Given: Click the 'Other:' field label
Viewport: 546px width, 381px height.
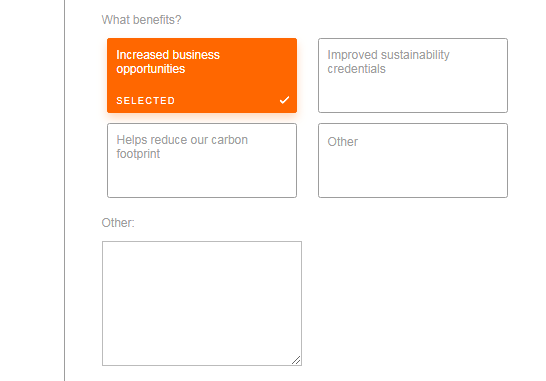Looking at the screenshot, I should click(118, 223).
